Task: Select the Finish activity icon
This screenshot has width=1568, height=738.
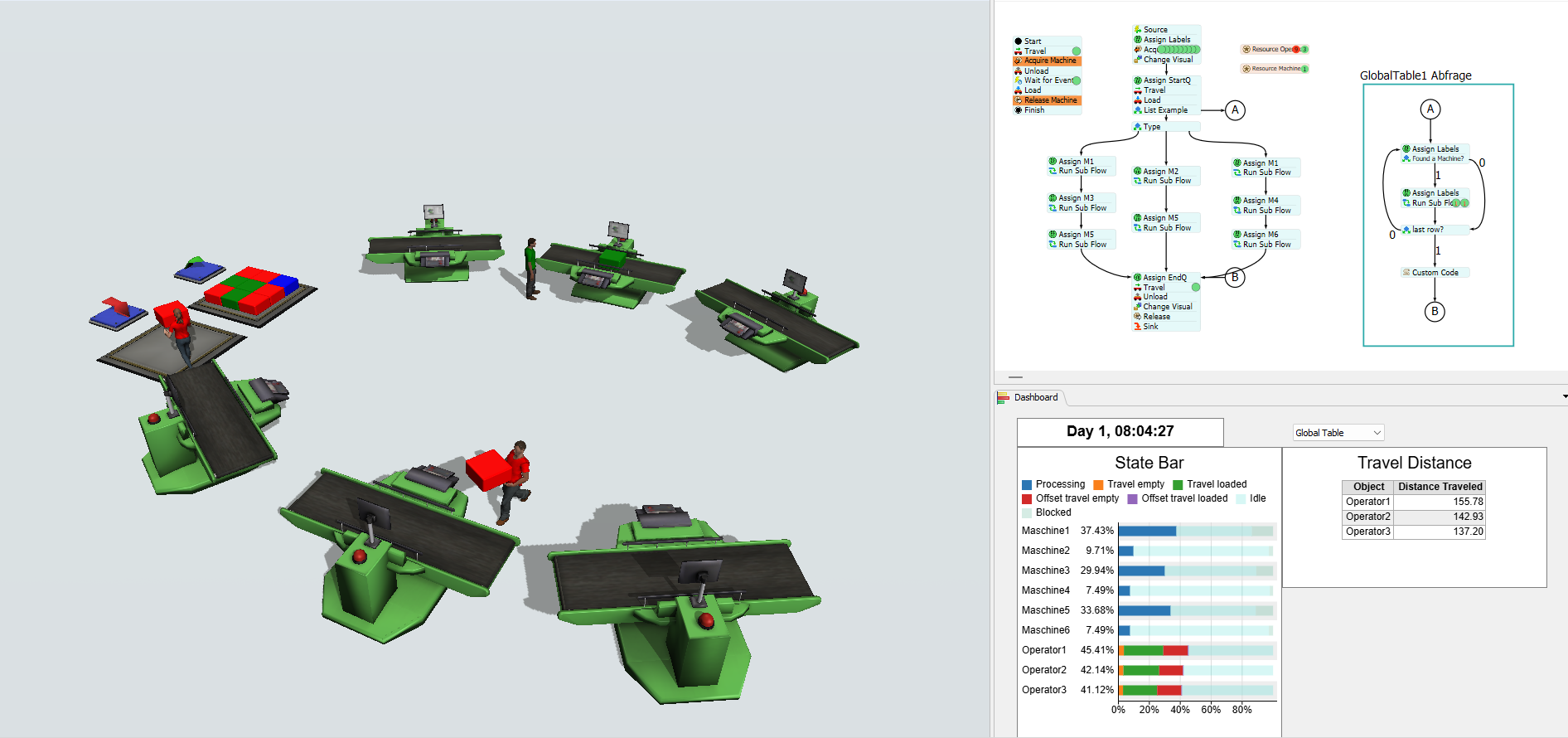Action: [x=1019, y=110]
